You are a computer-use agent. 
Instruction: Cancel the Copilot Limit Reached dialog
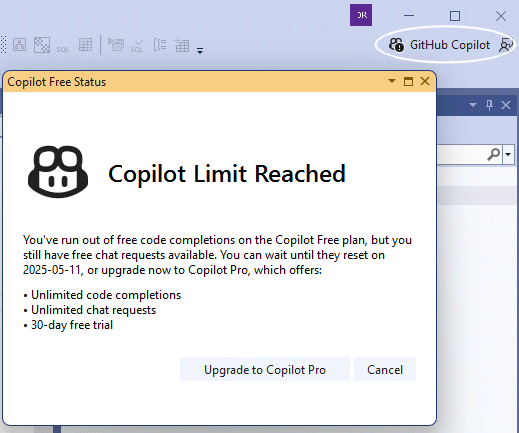tap(385, 369)
